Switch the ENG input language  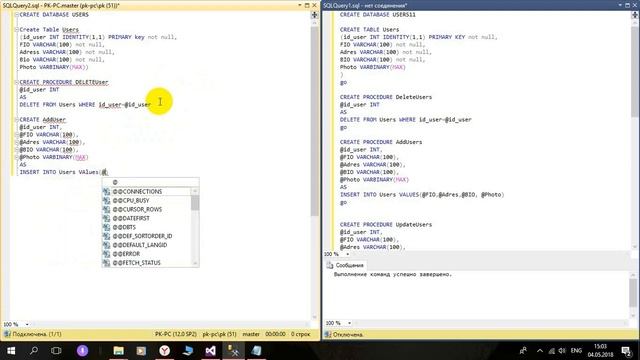point(576,351)
